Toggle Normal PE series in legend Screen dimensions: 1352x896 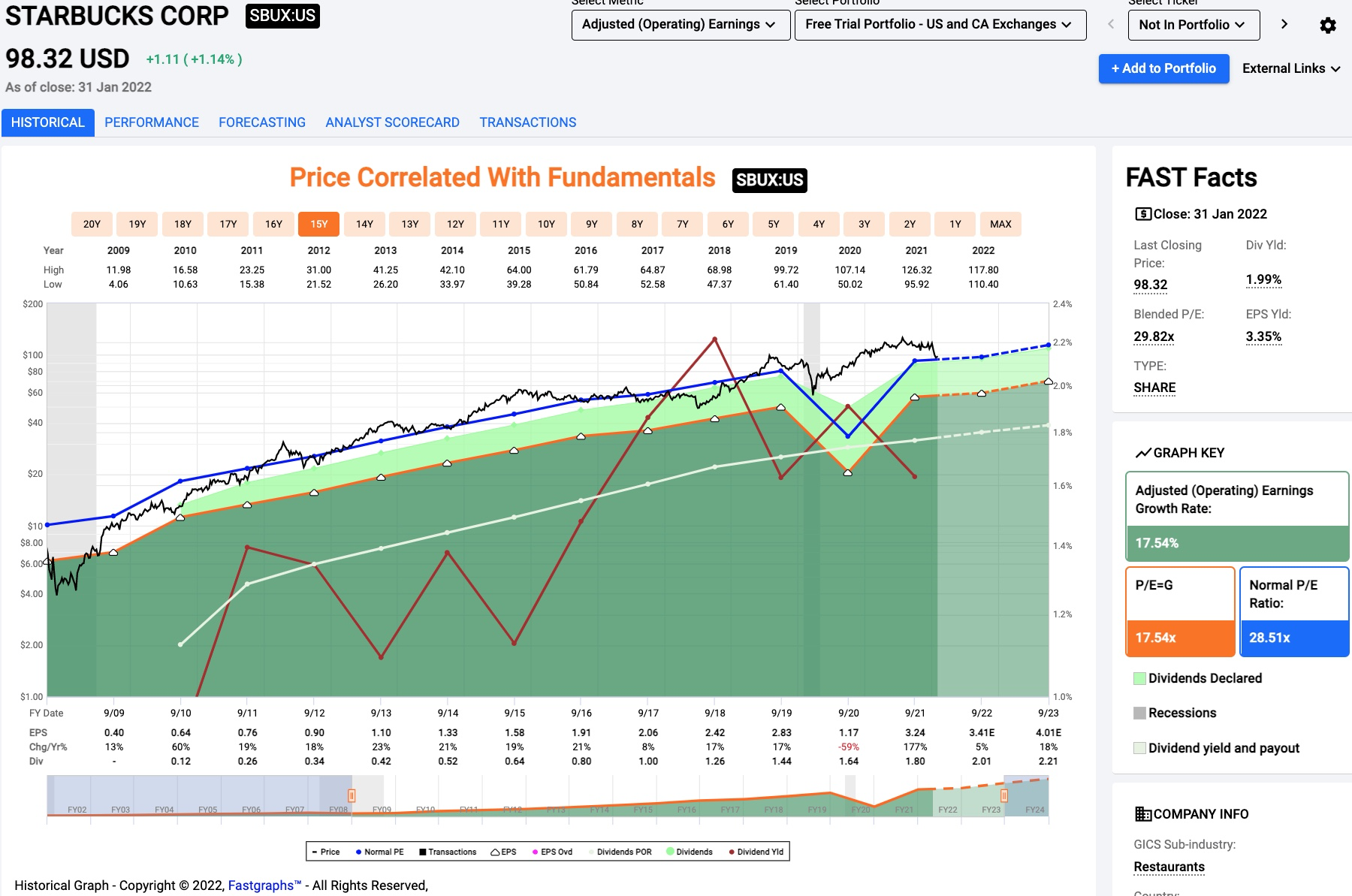tap(379, 852)
